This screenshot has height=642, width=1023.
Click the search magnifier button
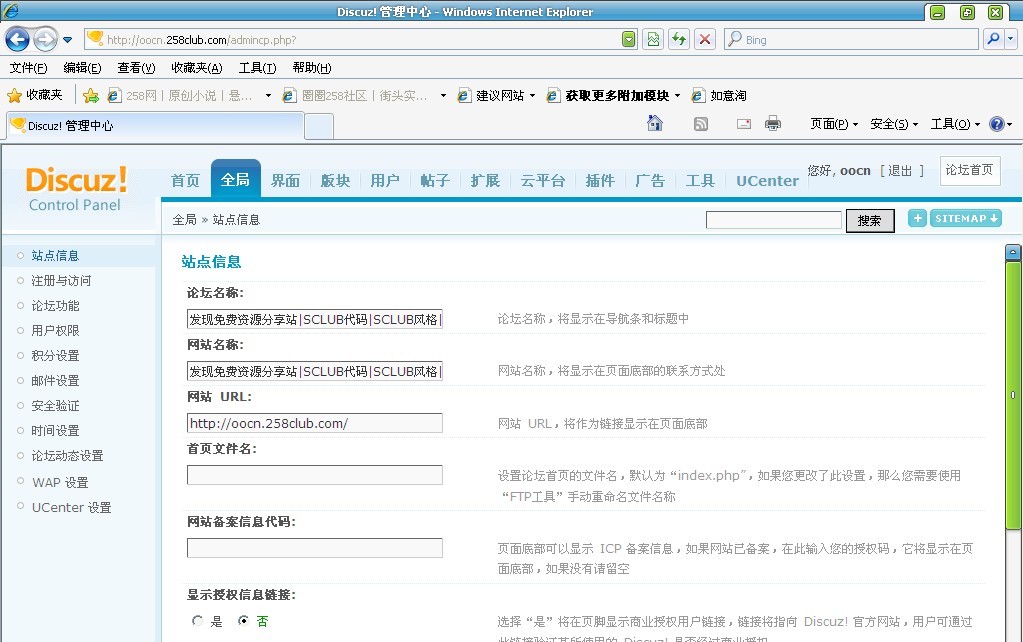(x=993, y=39)
